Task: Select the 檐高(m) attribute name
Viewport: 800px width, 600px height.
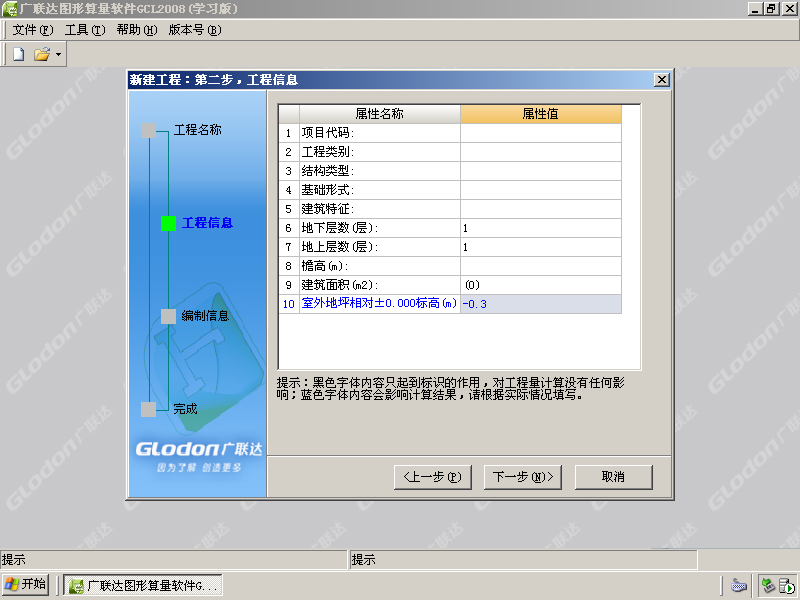Action: (380, 266)
